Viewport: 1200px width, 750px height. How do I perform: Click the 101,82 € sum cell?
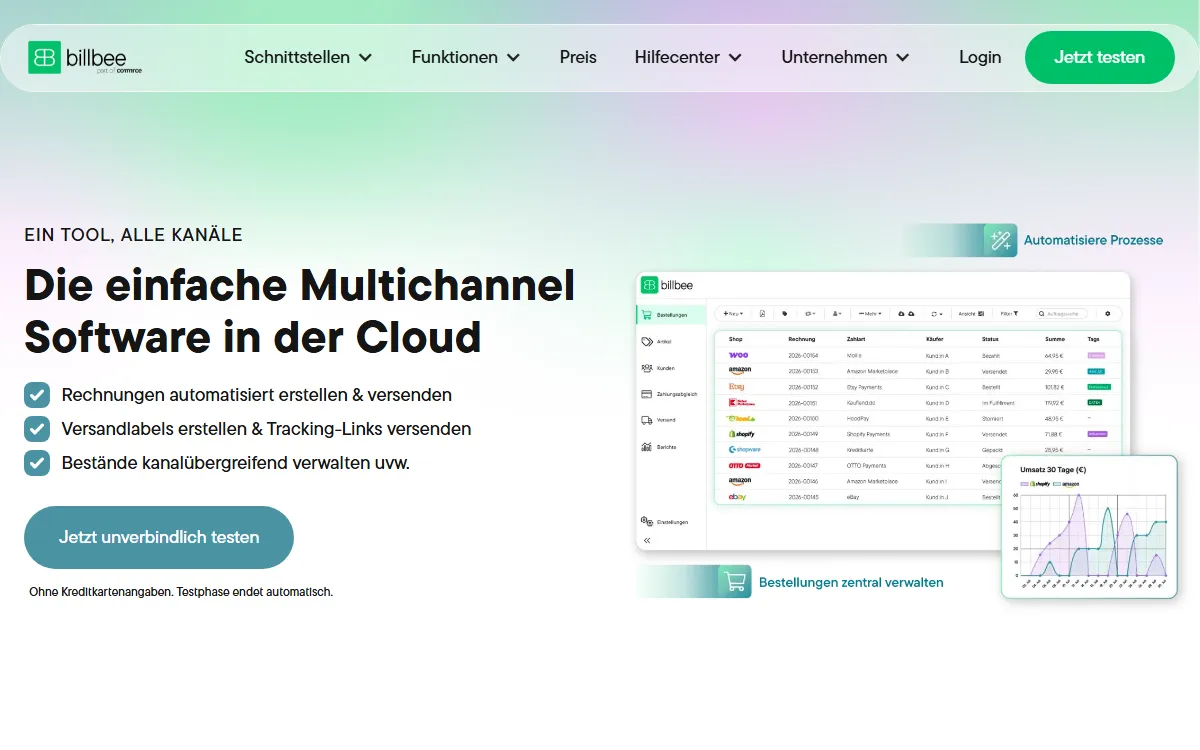[1054, 387]
